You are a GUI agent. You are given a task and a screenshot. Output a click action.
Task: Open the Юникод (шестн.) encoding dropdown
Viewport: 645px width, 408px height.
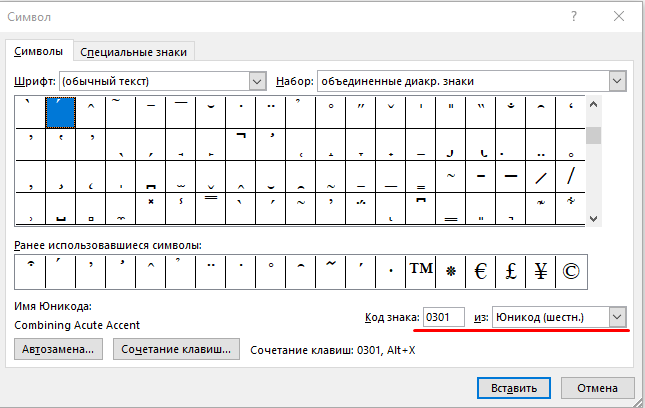617,317
